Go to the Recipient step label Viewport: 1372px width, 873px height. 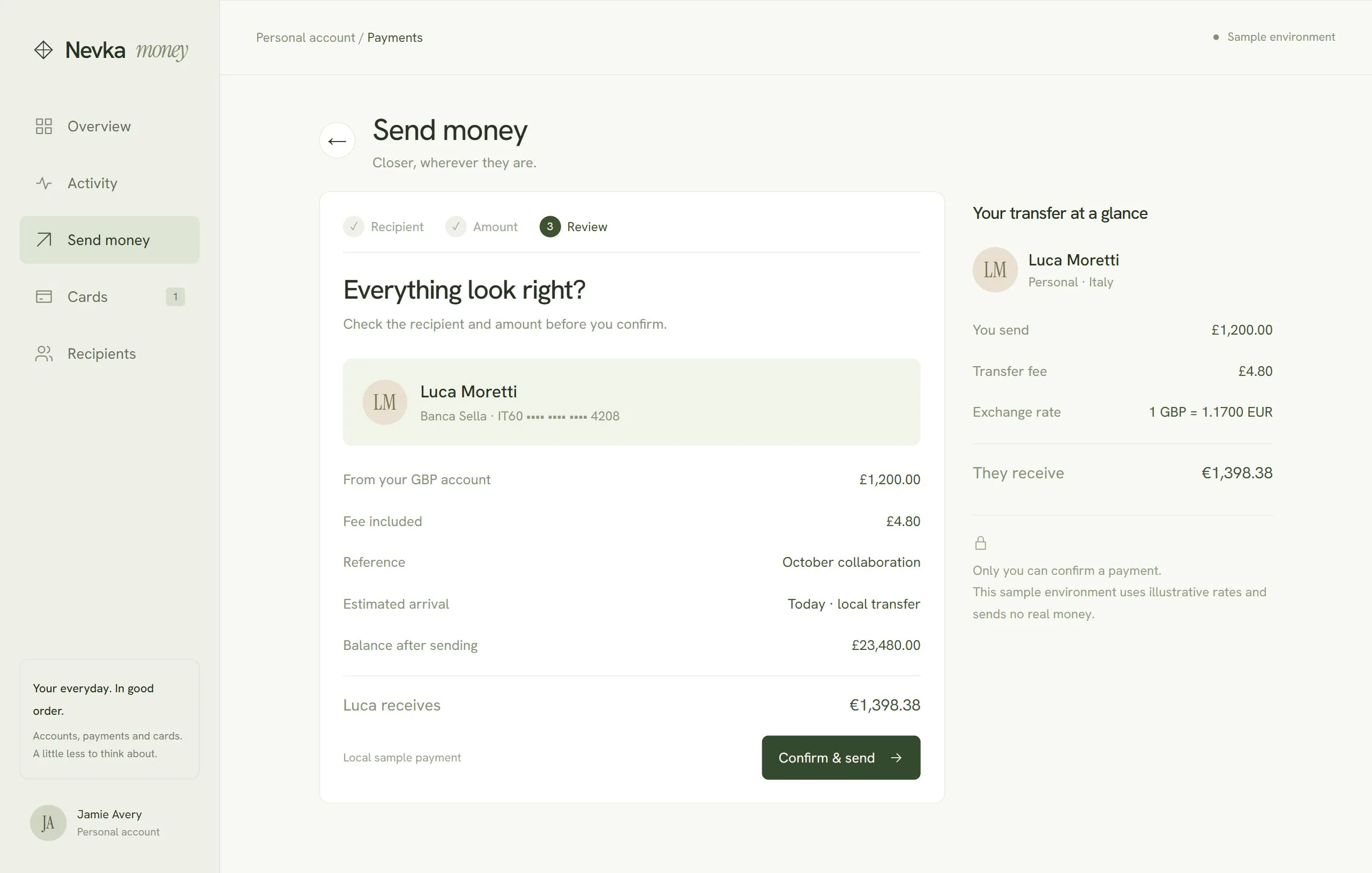397,227
